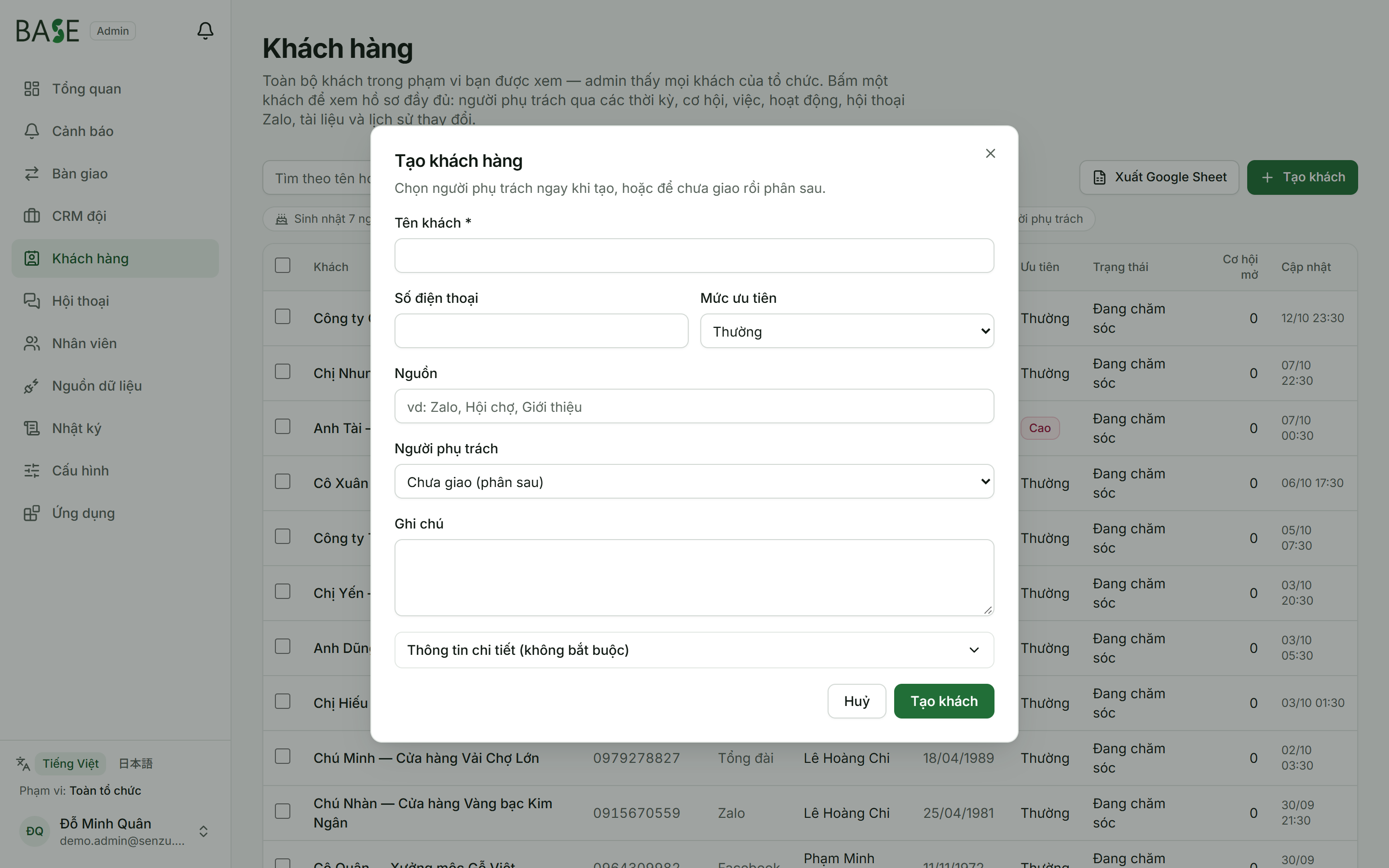Screen dimensions: 1389x868
Task: Focus the Ghi chú textarea
Action: pyautogui.click(x=694, y=578)
